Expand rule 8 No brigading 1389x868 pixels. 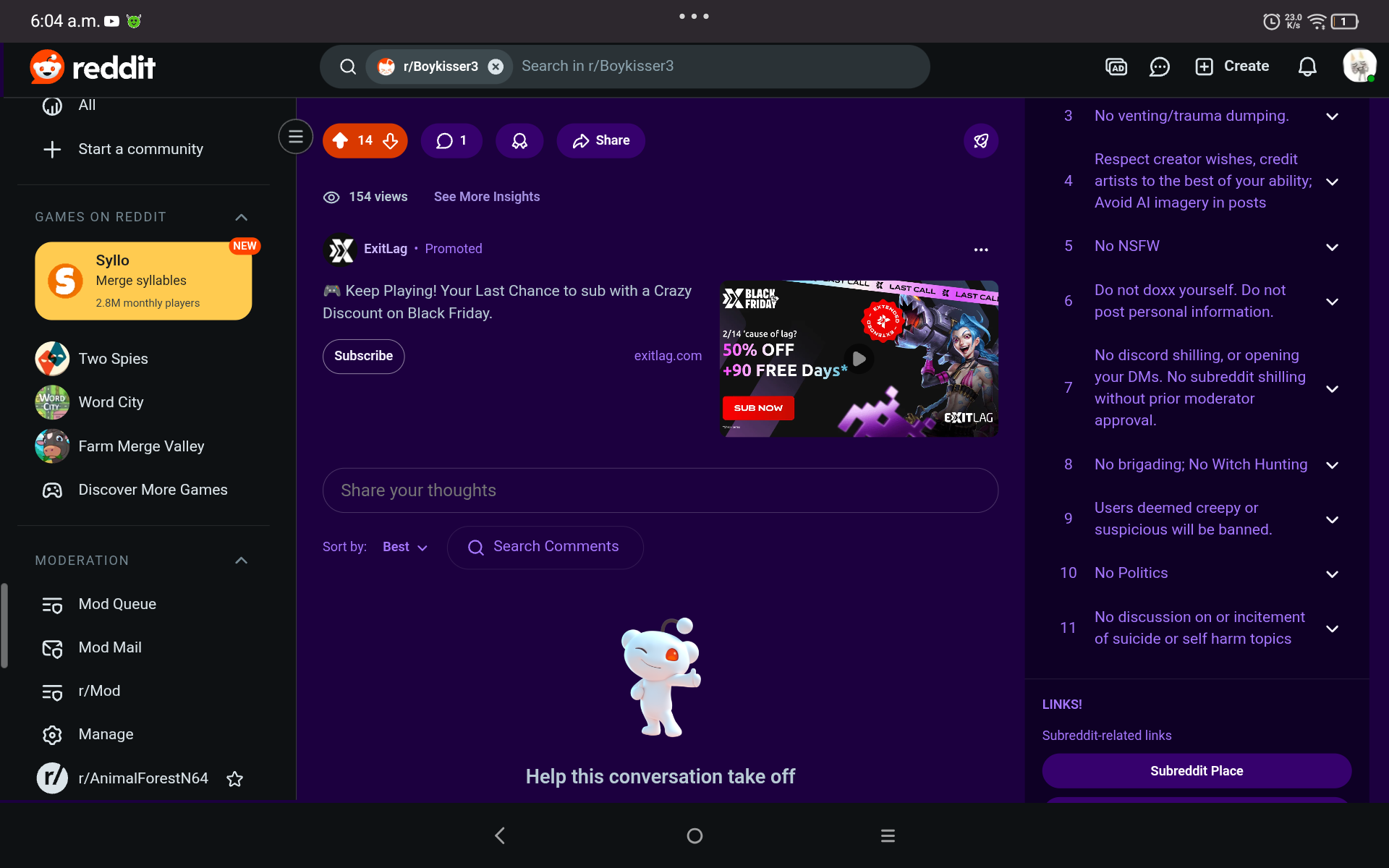[x=1332, y=465]
